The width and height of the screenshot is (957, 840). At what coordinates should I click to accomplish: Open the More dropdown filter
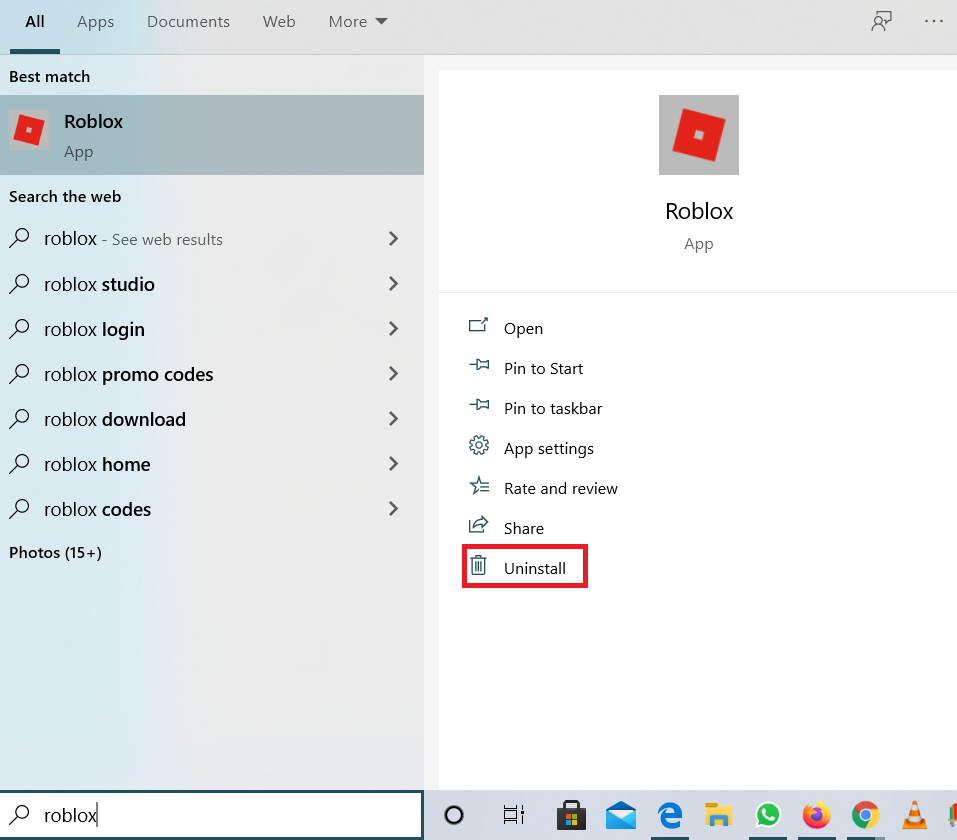tap(358, 22)
